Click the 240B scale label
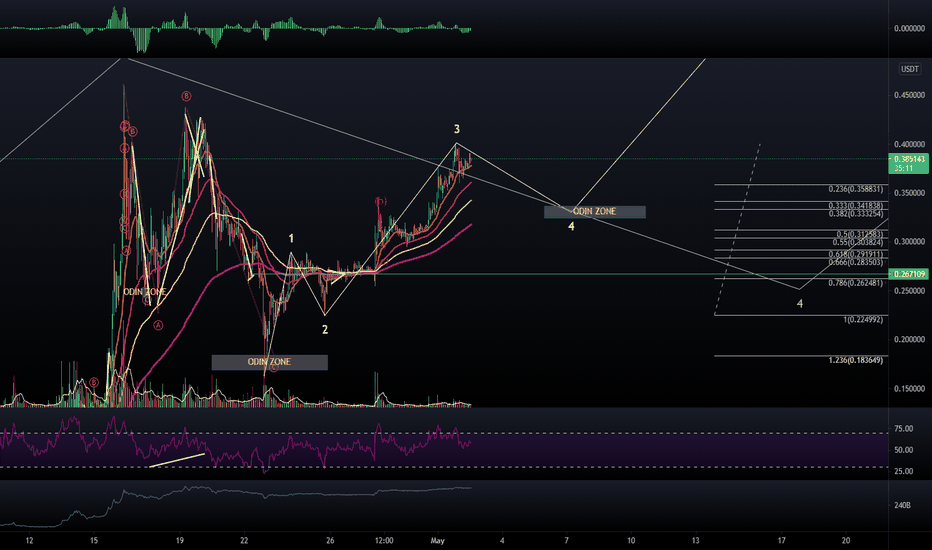The width and height of the screenshot is (932, 550). pos(902,505)
